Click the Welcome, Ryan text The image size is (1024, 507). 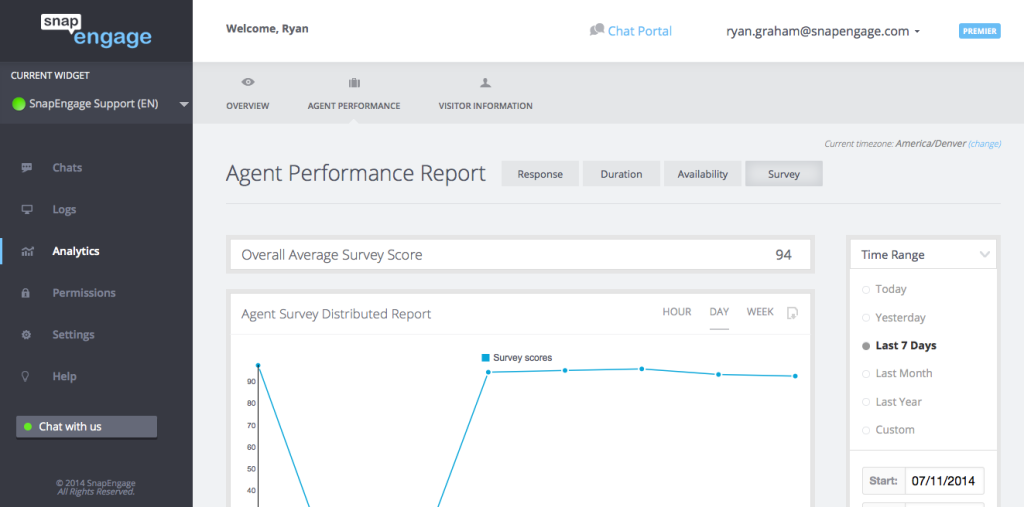(x=267, y=29)
